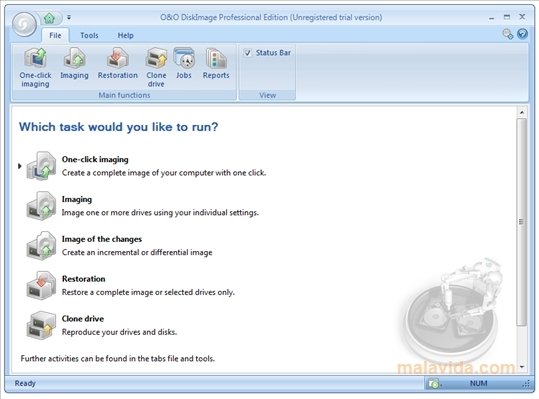Click the resize grip in status bar corner
The height and width of the screenshot is (399, 539).
click(526, 384)
